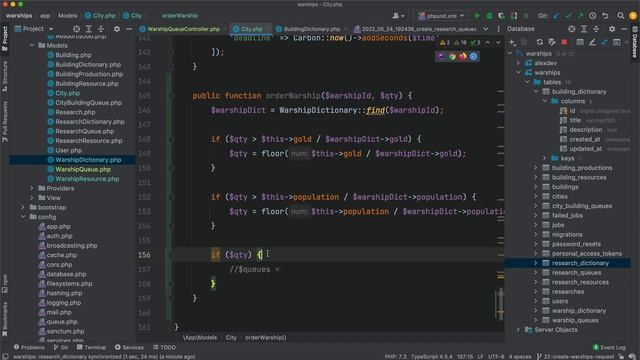This screenshot has width=640, height=360.
Task: Hide the Database panel with the minus icon
Action: (x=624, y=29)
